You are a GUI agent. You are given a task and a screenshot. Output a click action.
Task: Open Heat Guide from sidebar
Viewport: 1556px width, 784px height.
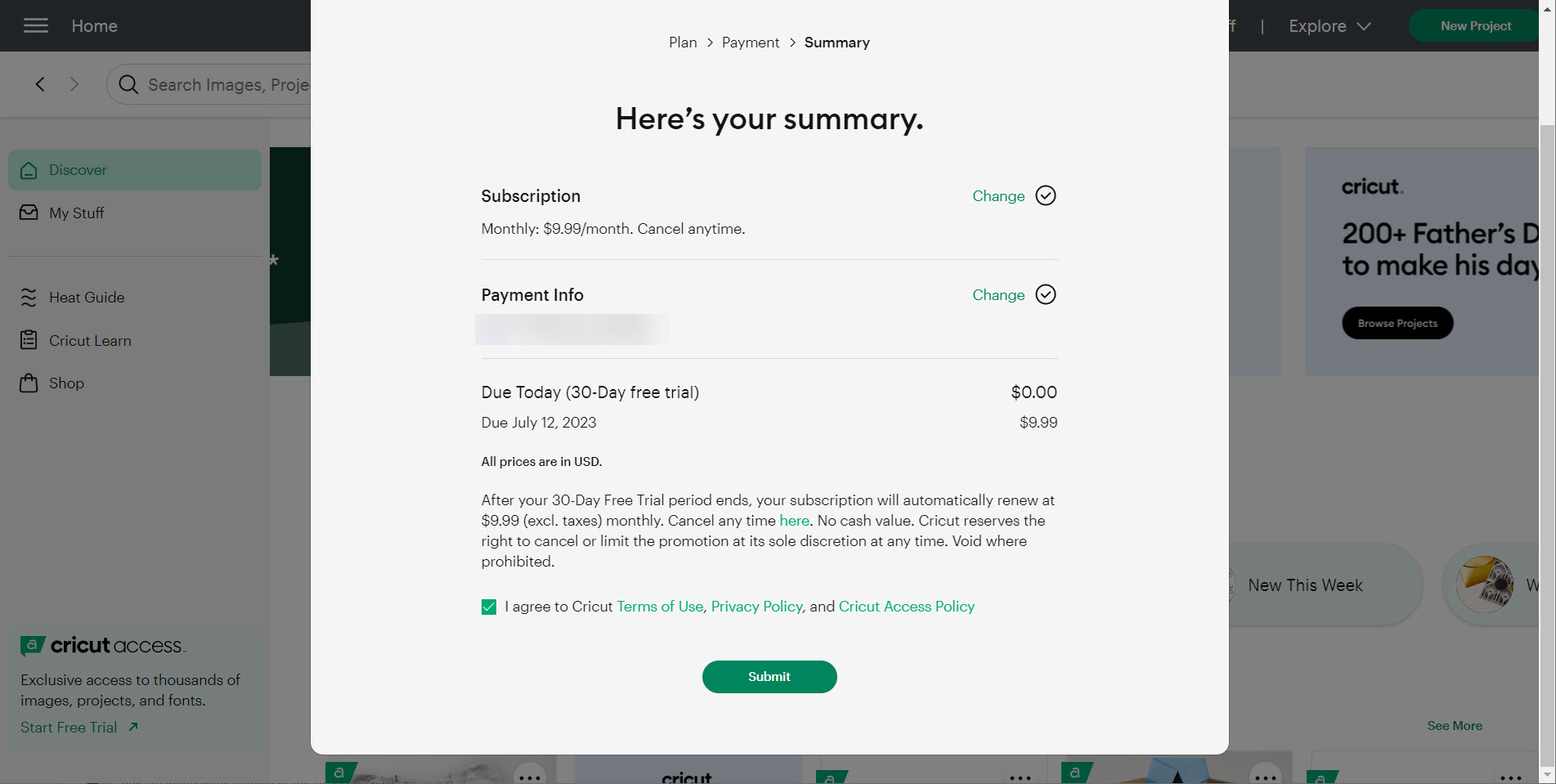pos(86,298)
